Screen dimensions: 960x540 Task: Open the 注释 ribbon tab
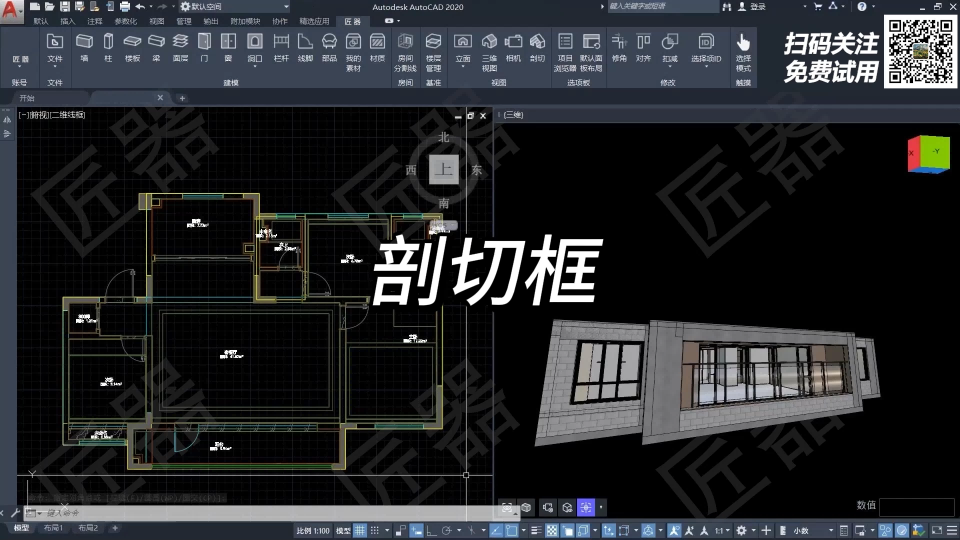pos(94,21)
